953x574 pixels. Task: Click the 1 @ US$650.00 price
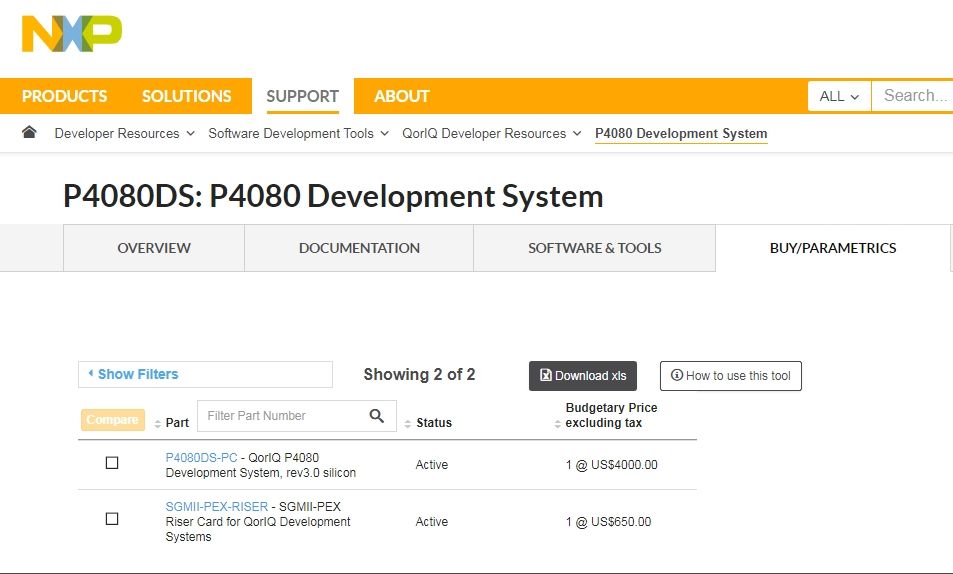pyautogui.click(x=608, y=522)
